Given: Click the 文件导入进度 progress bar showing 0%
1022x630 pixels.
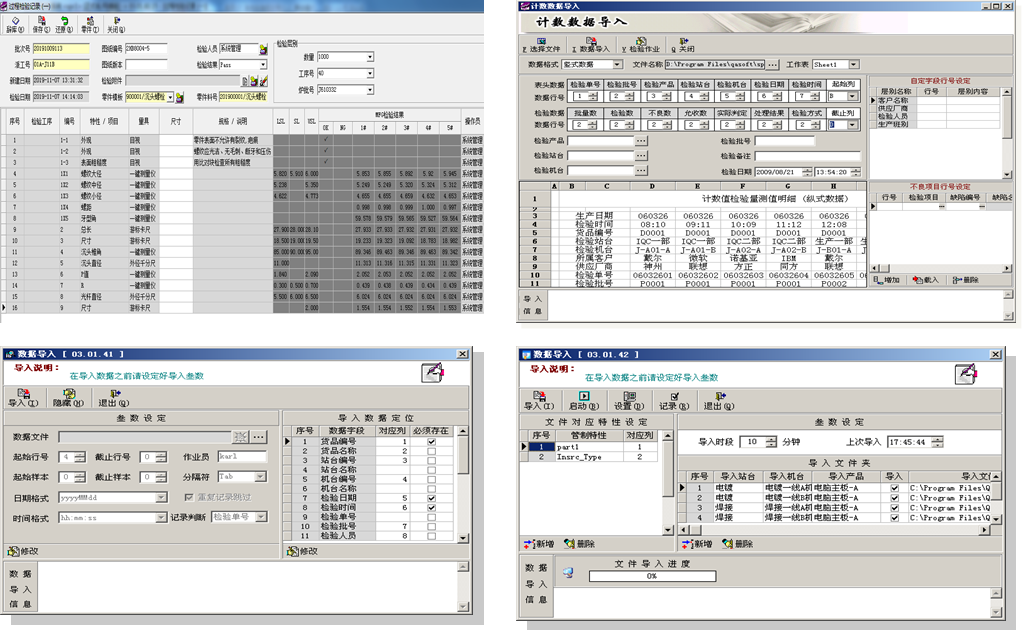Looking at the screenshot, I should tap(652, 576).
